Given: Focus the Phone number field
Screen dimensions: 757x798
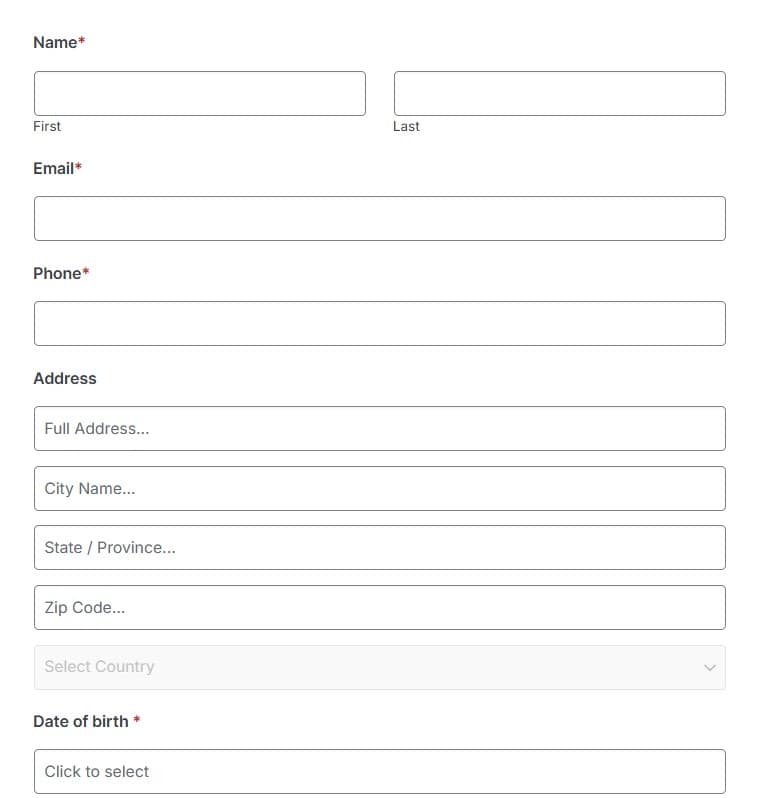Looking at the screenshot, I should tap(380, 324).
